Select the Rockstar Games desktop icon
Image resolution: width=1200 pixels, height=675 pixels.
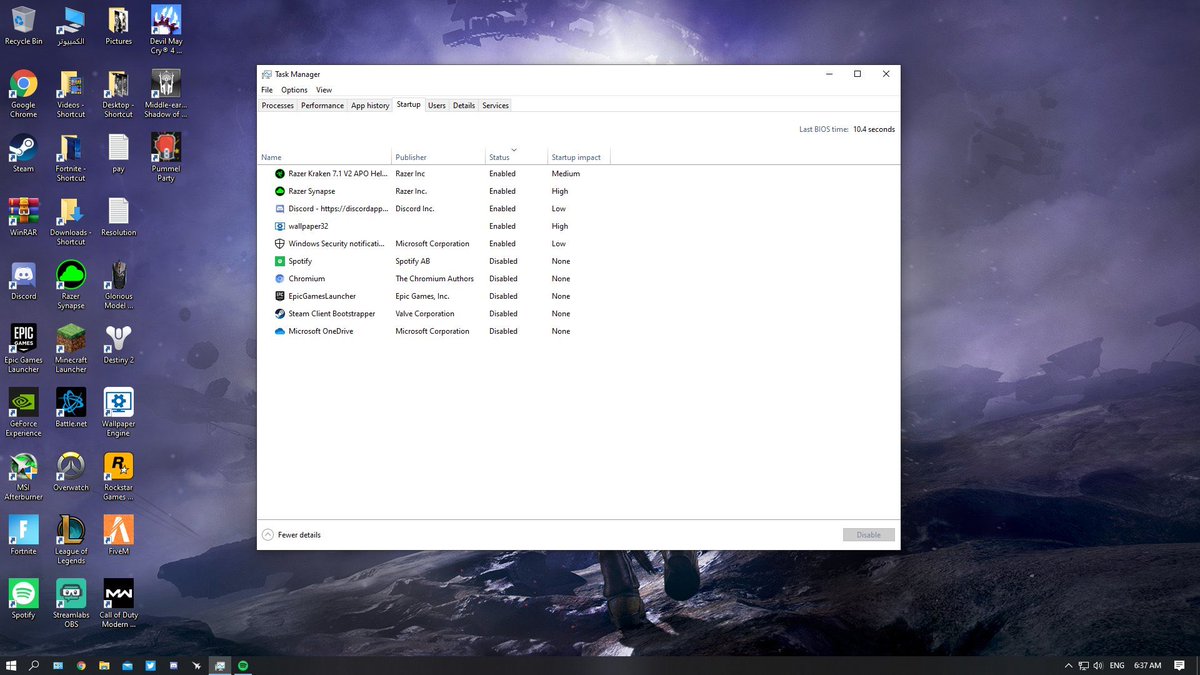pos(118,476)
